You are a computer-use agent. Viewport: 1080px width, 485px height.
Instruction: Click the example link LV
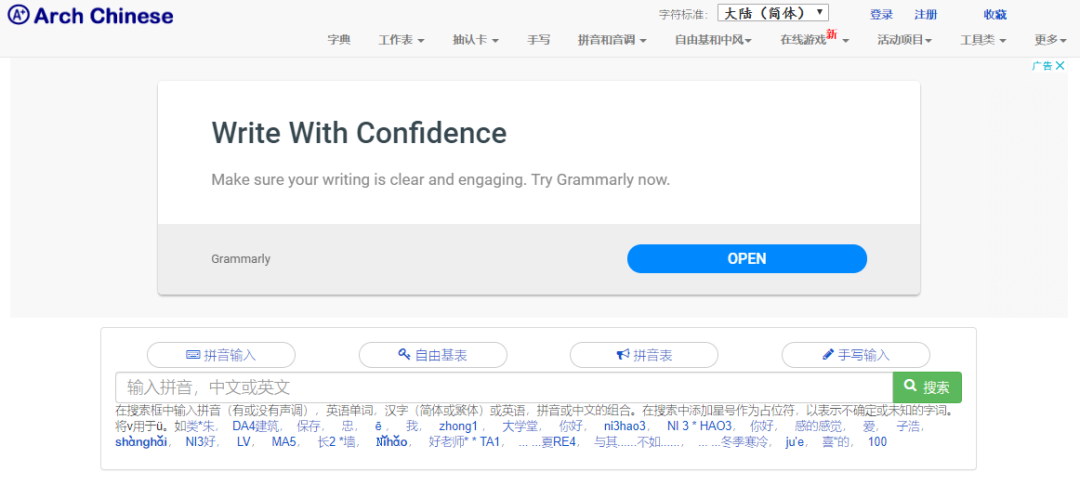click(243, 442)
